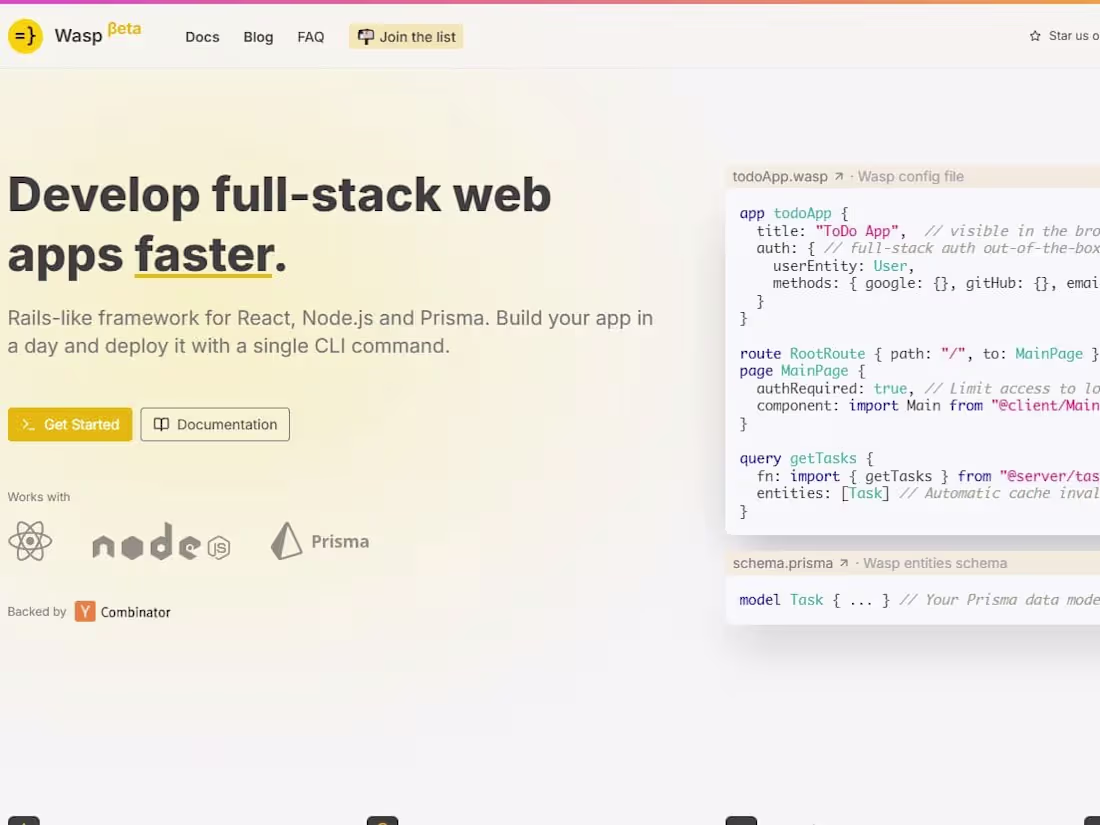
Task: Click the yellow Wasp logo icon
Action: [x=24, y=36]
